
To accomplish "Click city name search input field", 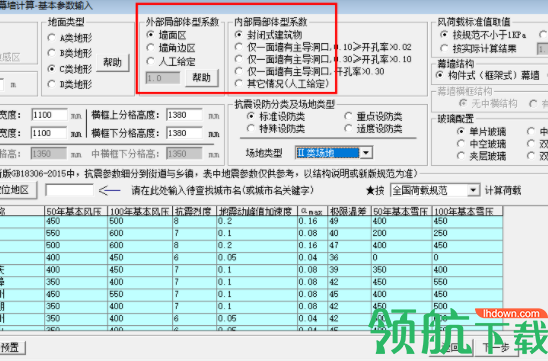I will pyautogui.click(x=69, y=190).
